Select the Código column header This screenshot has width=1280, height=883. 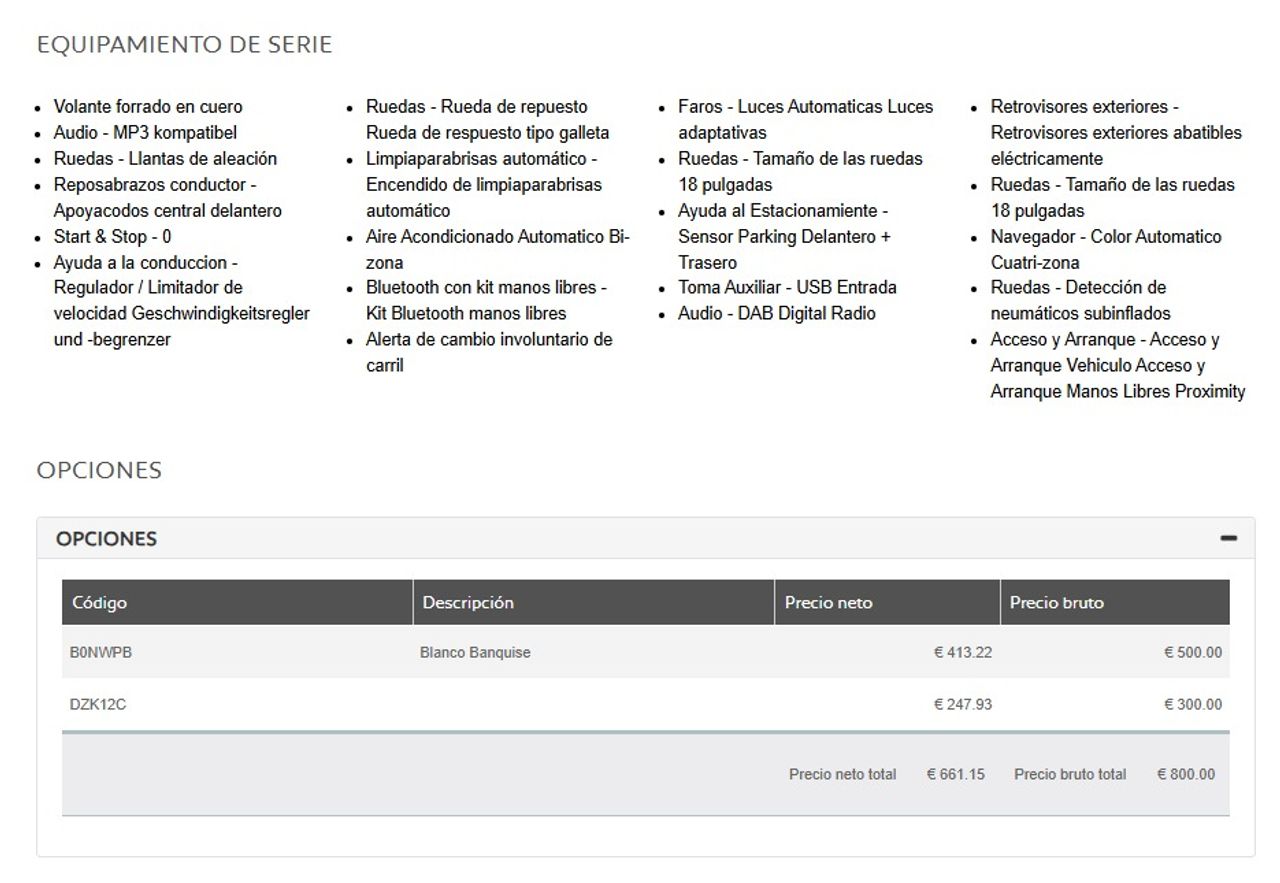[237, 602]
